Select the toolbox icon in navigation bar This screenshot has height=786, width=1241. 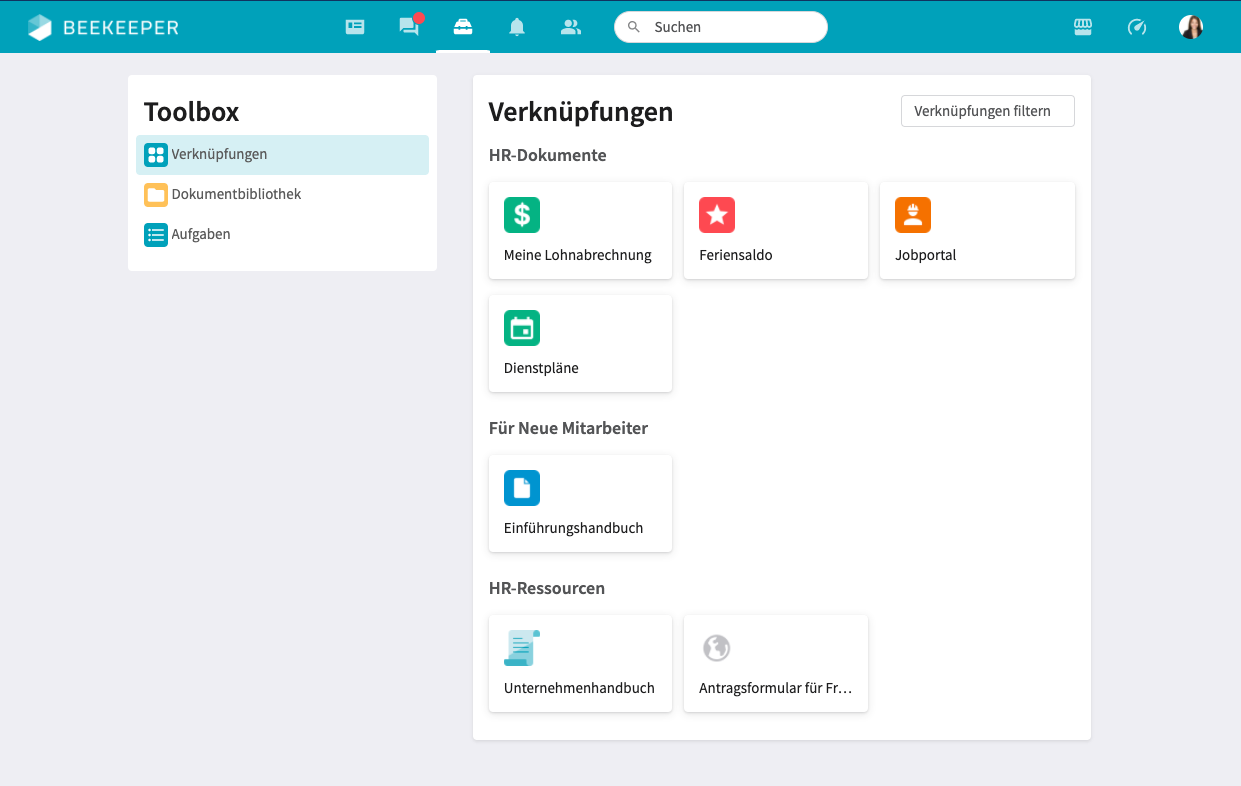tap(463, 27)
